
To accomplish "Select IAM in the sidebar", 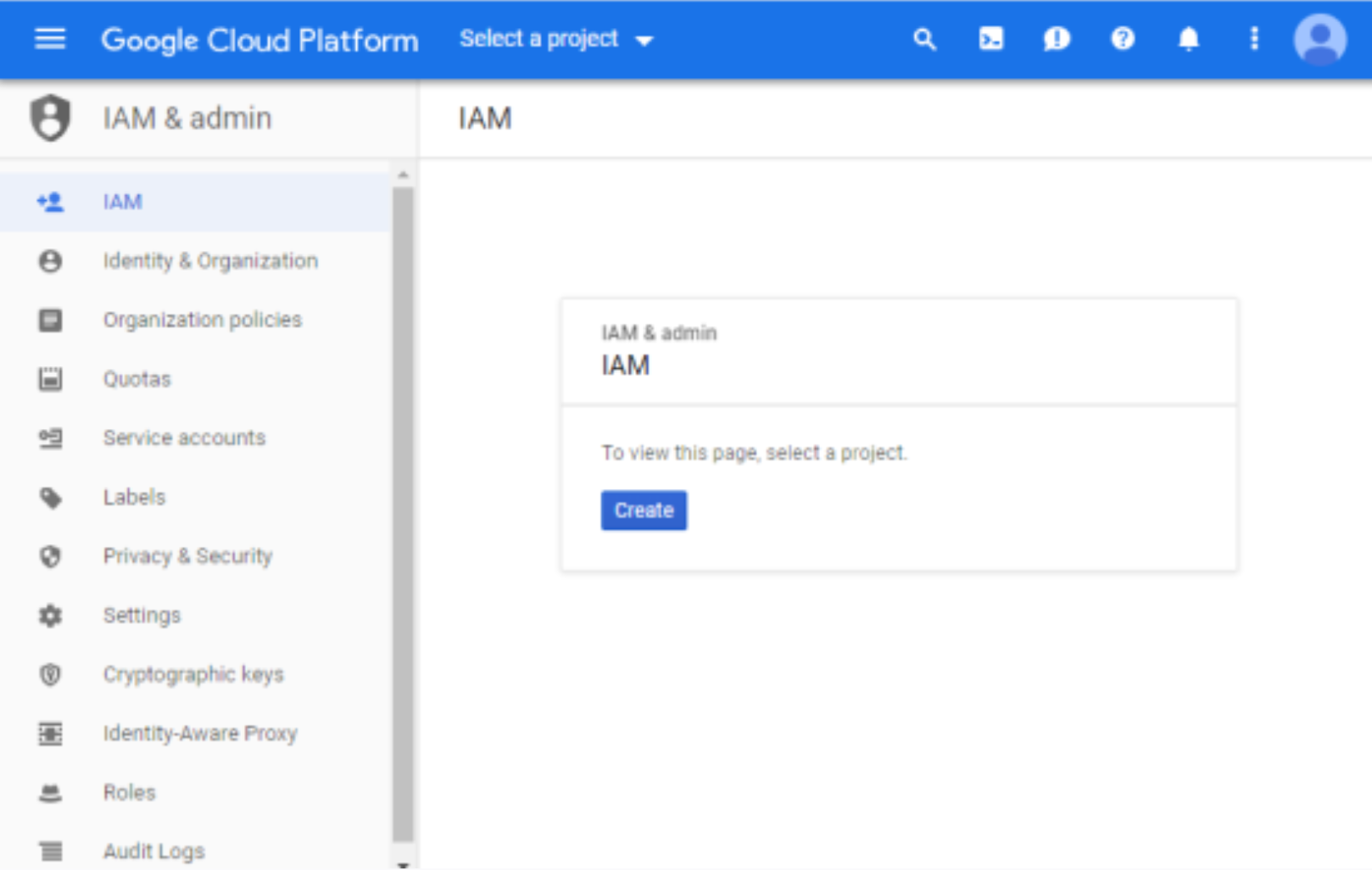I will [x=195, y=202].
